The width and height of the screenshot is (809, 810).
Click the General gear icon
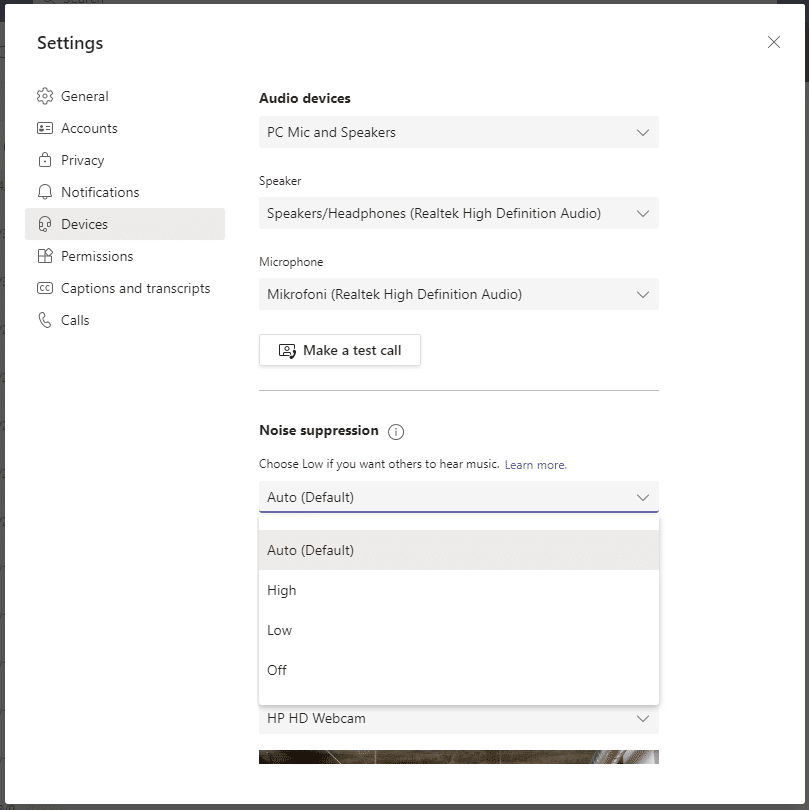click(x=44, y=96)
